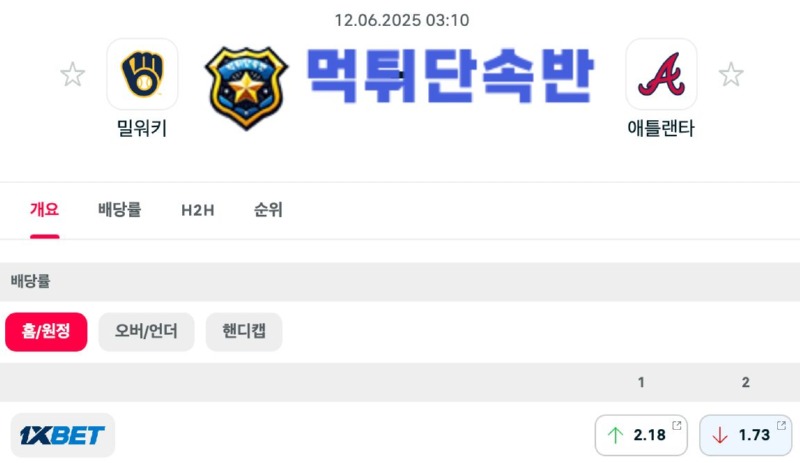
Task: Open external link icon on 2.18 odds
Action: 677,425
